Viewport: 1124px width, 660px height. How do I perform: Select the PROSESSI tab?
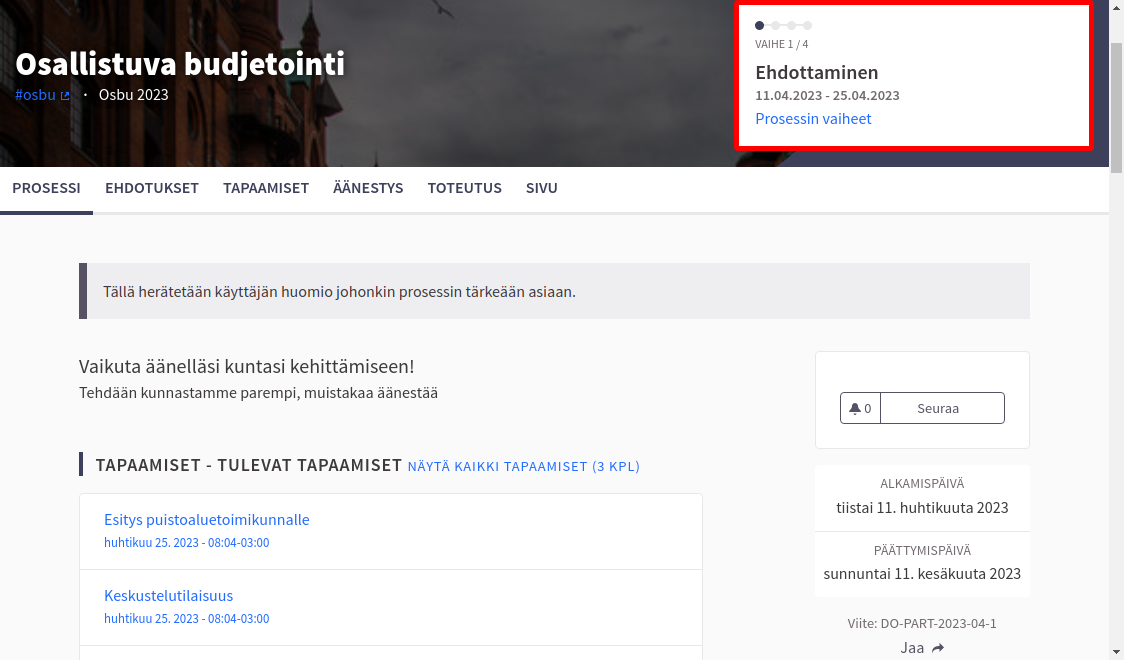tap(46, 188)
